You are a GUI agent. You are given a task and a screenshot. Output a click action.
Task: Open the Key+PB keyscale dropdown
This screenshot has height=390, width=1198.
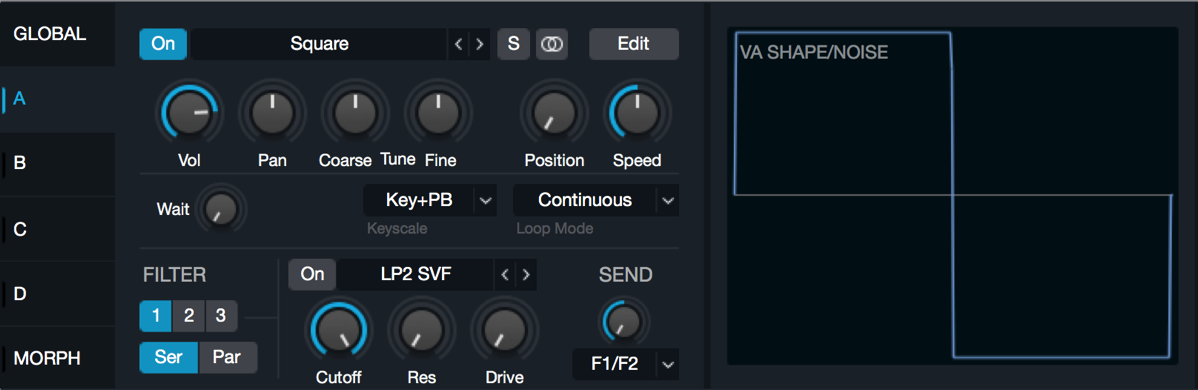(430, 200)
